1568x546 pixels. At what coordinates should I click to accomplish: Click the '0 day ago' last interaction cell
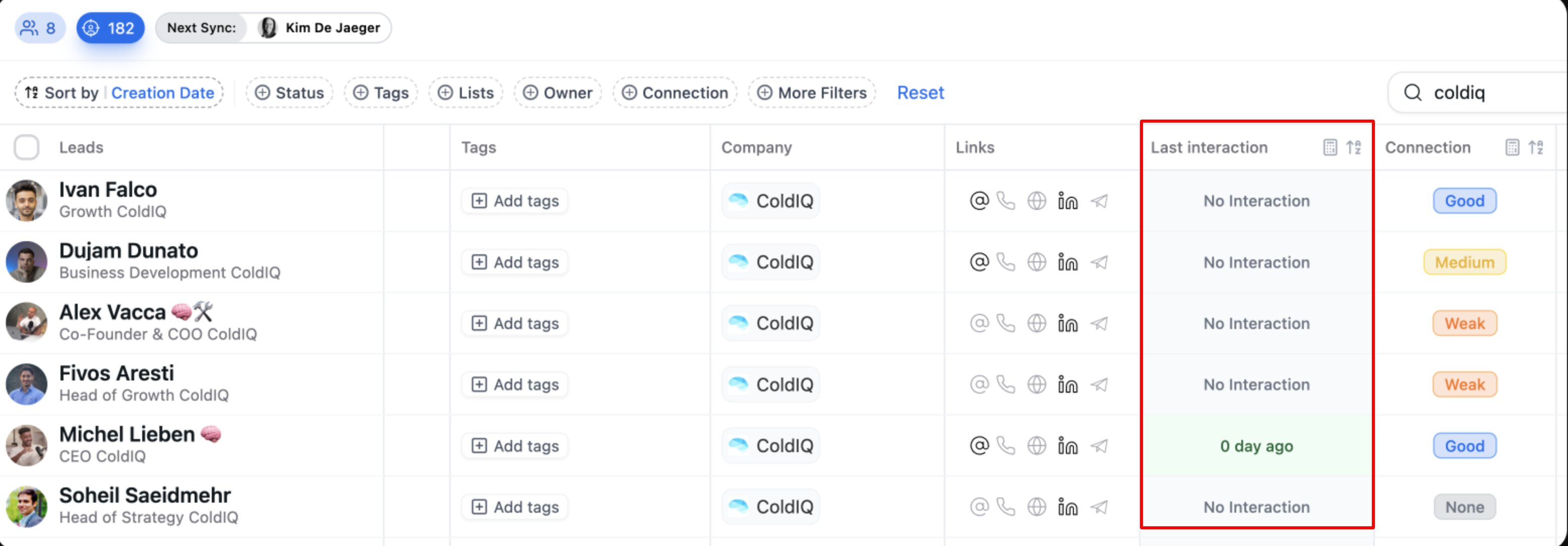click(1256, 446)
